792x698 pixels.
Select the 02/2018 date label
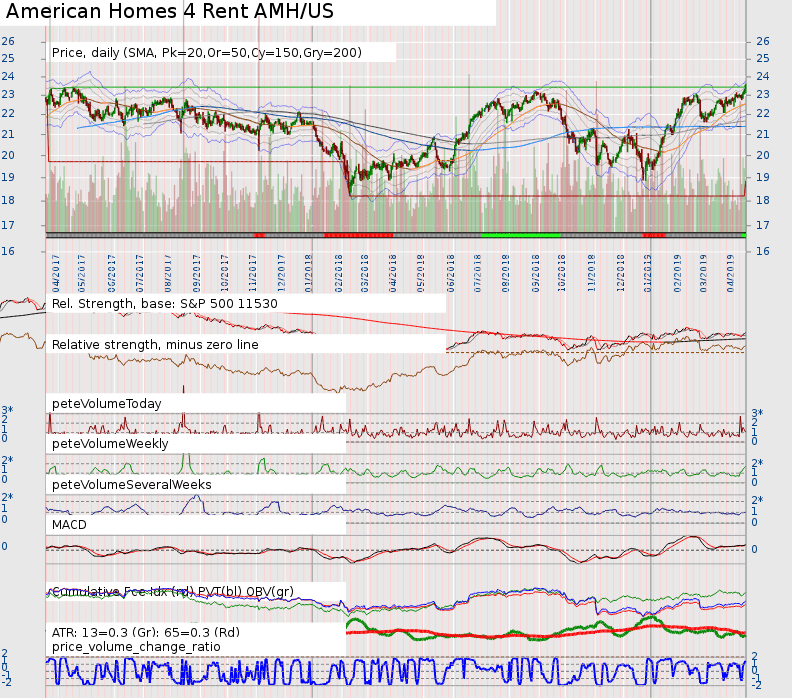click(338, 273)
